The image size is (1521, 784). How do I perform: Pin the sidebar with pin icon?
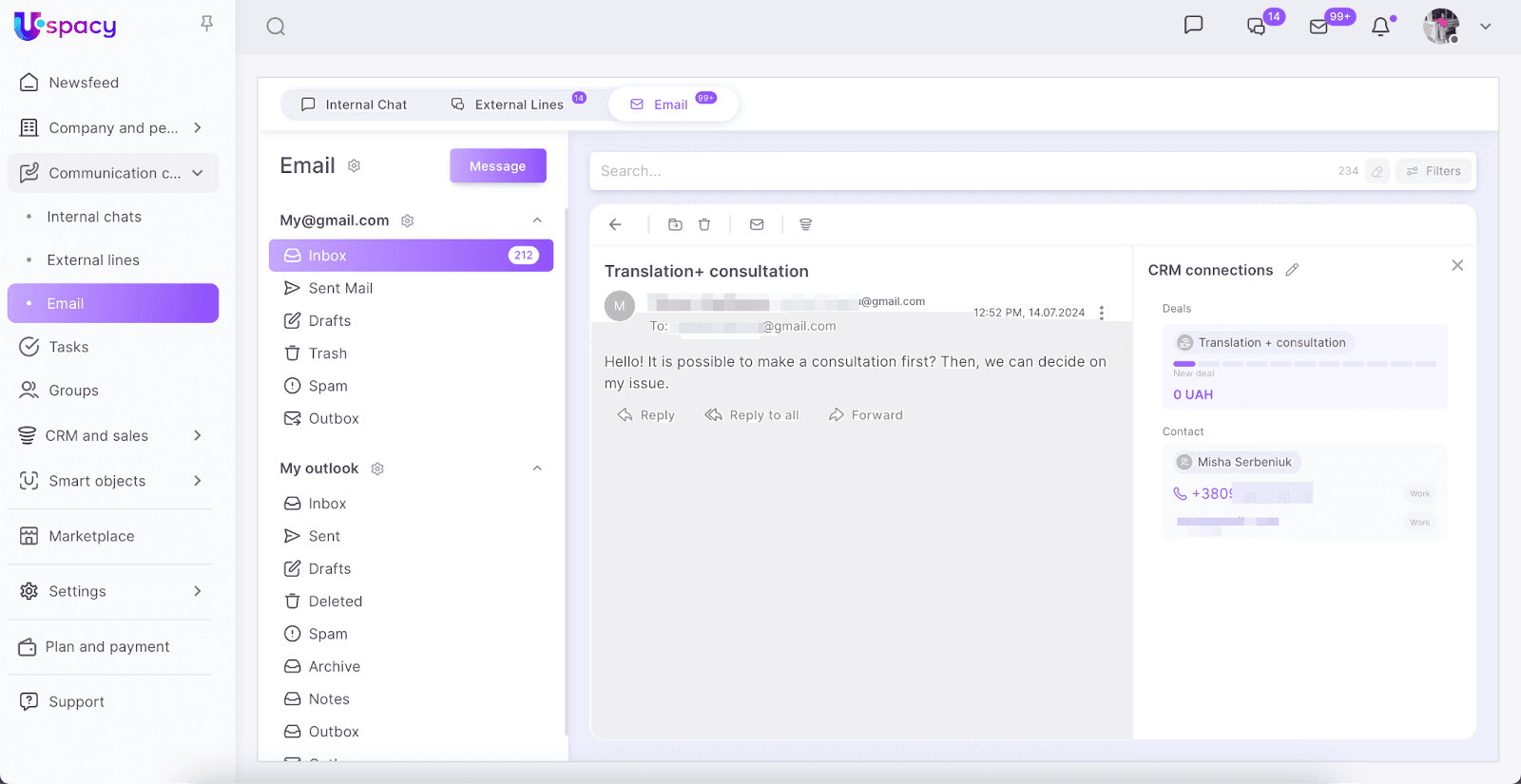(206, 24)
